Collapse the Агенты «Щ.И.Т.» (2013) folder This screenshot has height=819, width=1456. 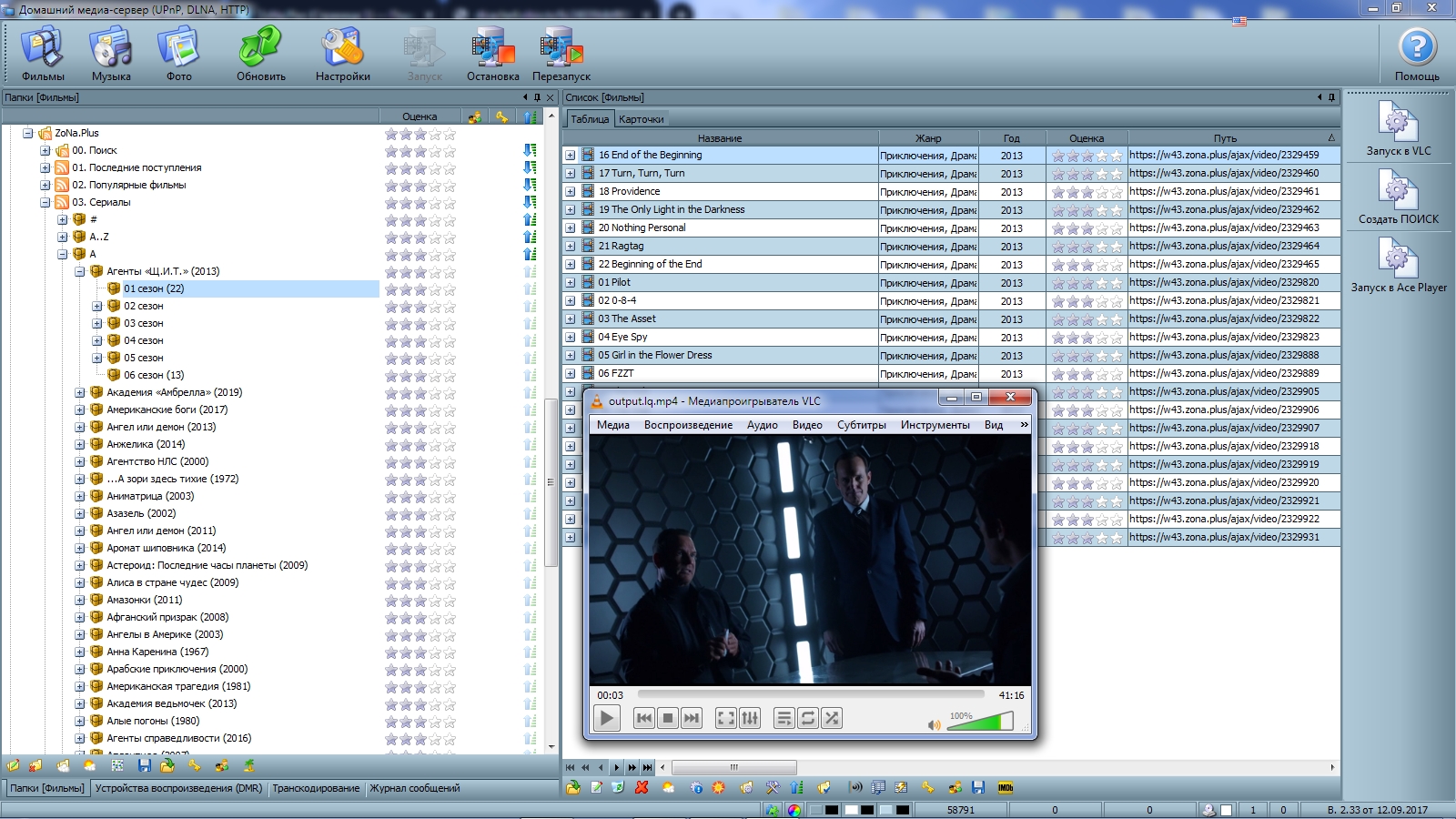tap(80, 271)
